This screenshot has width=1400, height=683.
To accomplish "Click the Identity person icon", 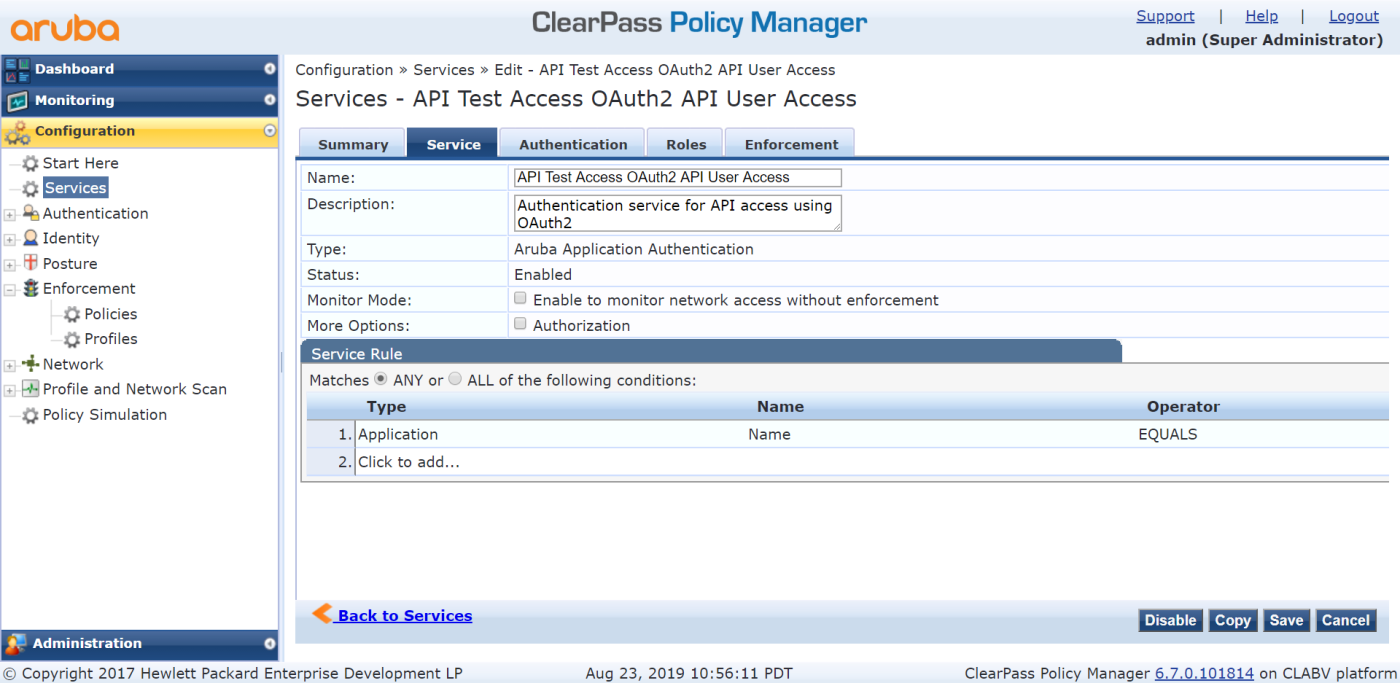I will point(31,238).
